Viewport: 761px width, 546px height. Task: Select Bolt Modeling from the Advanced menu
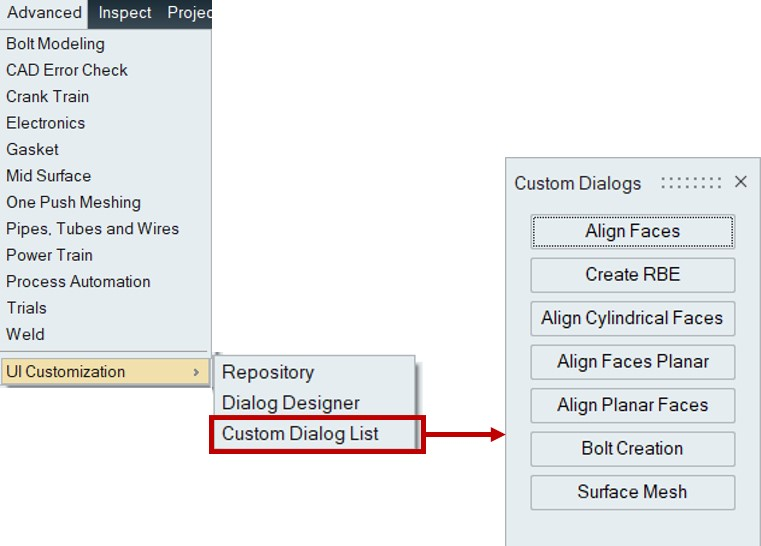pyautogui.click(x=55, y=44)
